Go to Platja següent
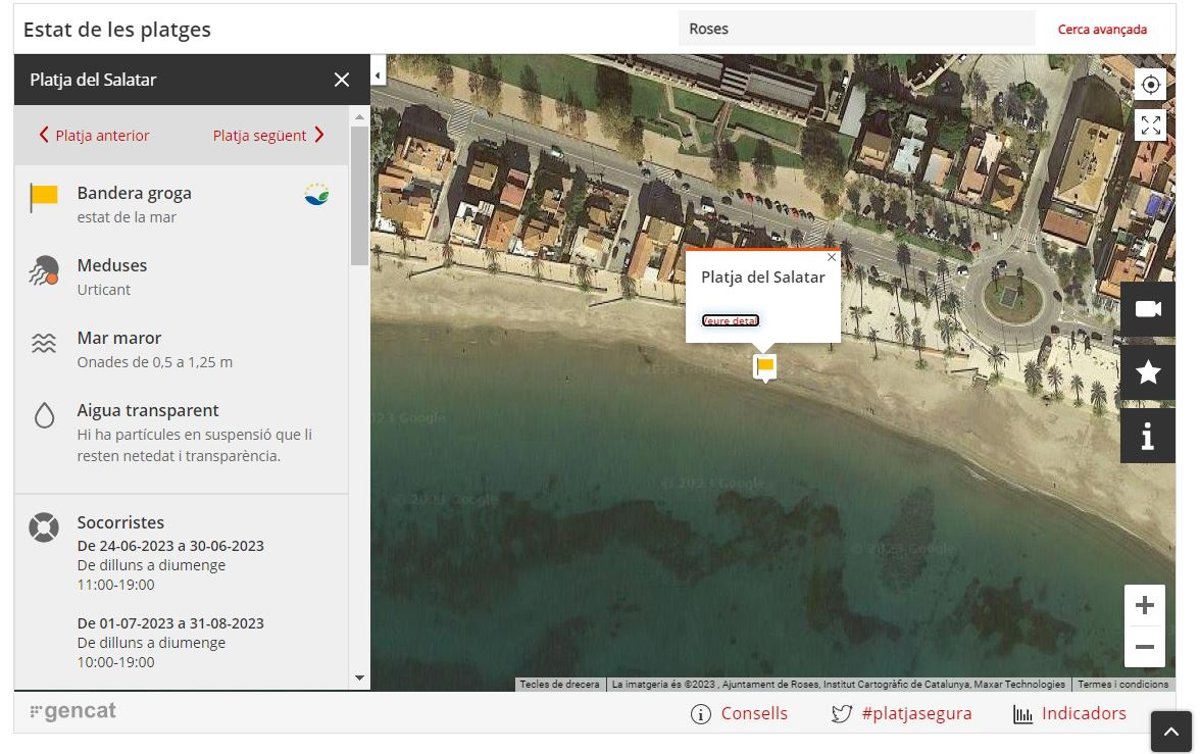This screenshot has width=1200, height=754. (x=268, y=135)
